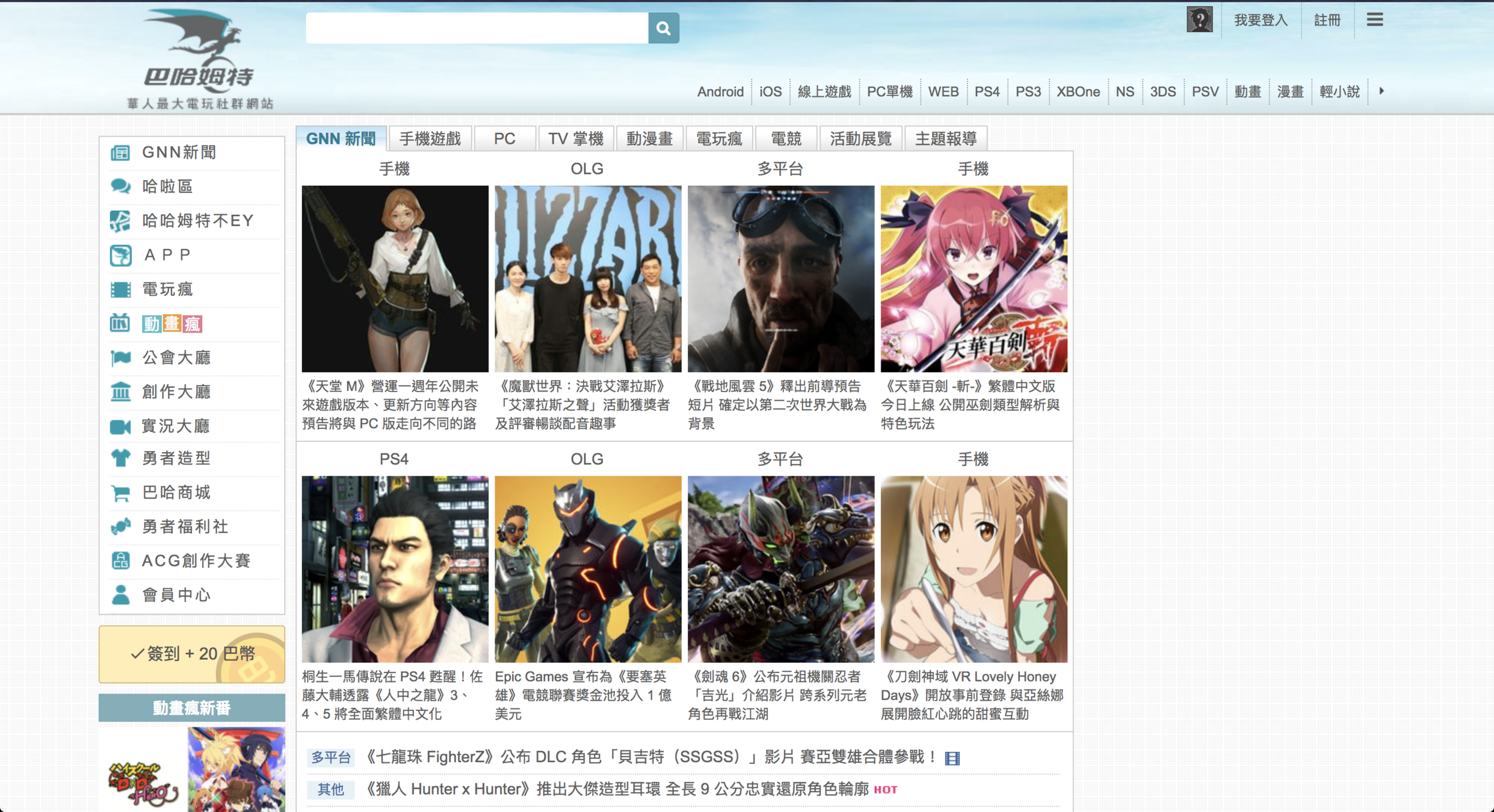Click the user avatar icon
Image resolution: width=1494 pixels, height=812 pixels.
(x=1199, y=20)
